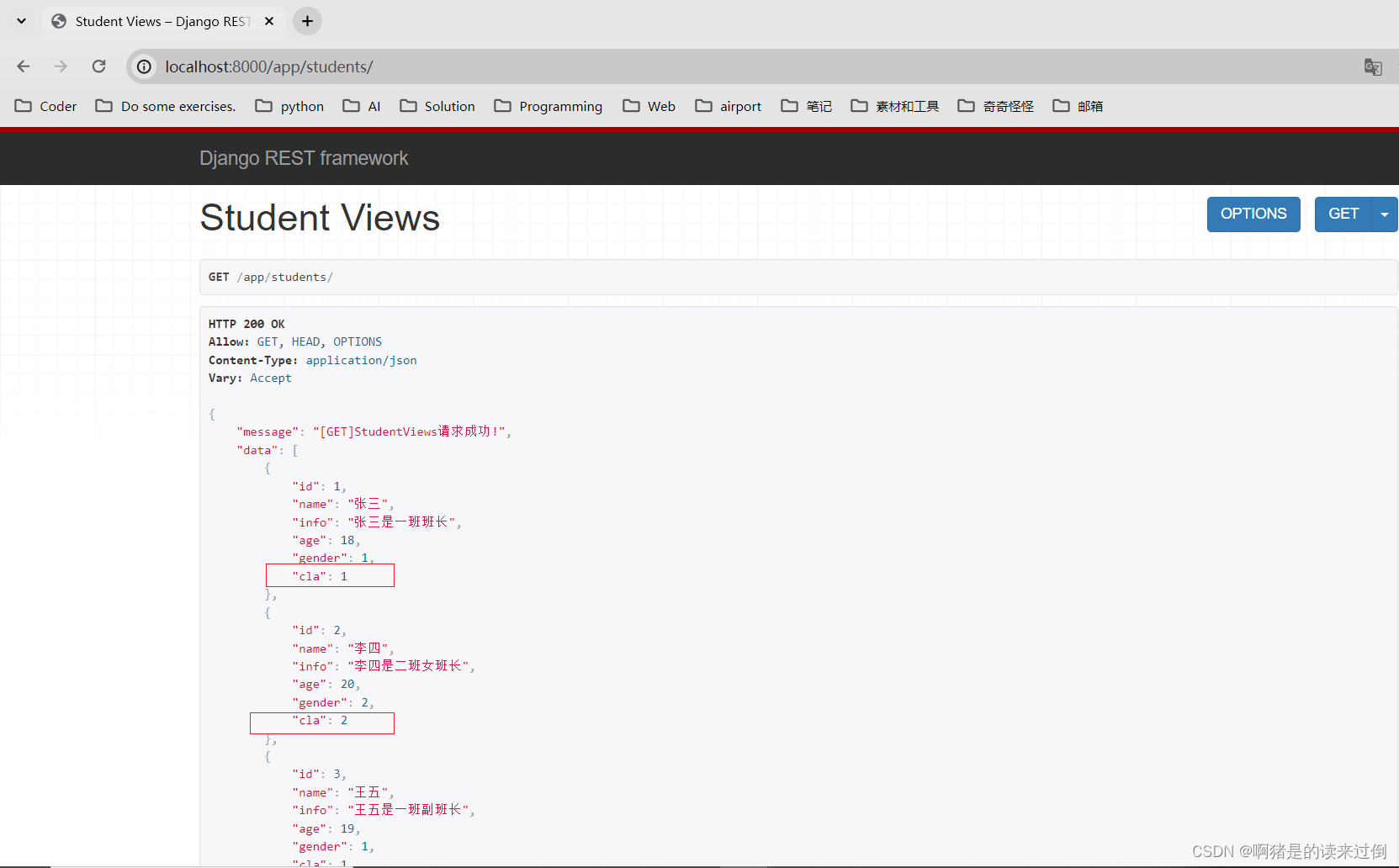
Task: Open the 笔记 bookmark folder
Action: pyautogui.click(x=807, y=106)
